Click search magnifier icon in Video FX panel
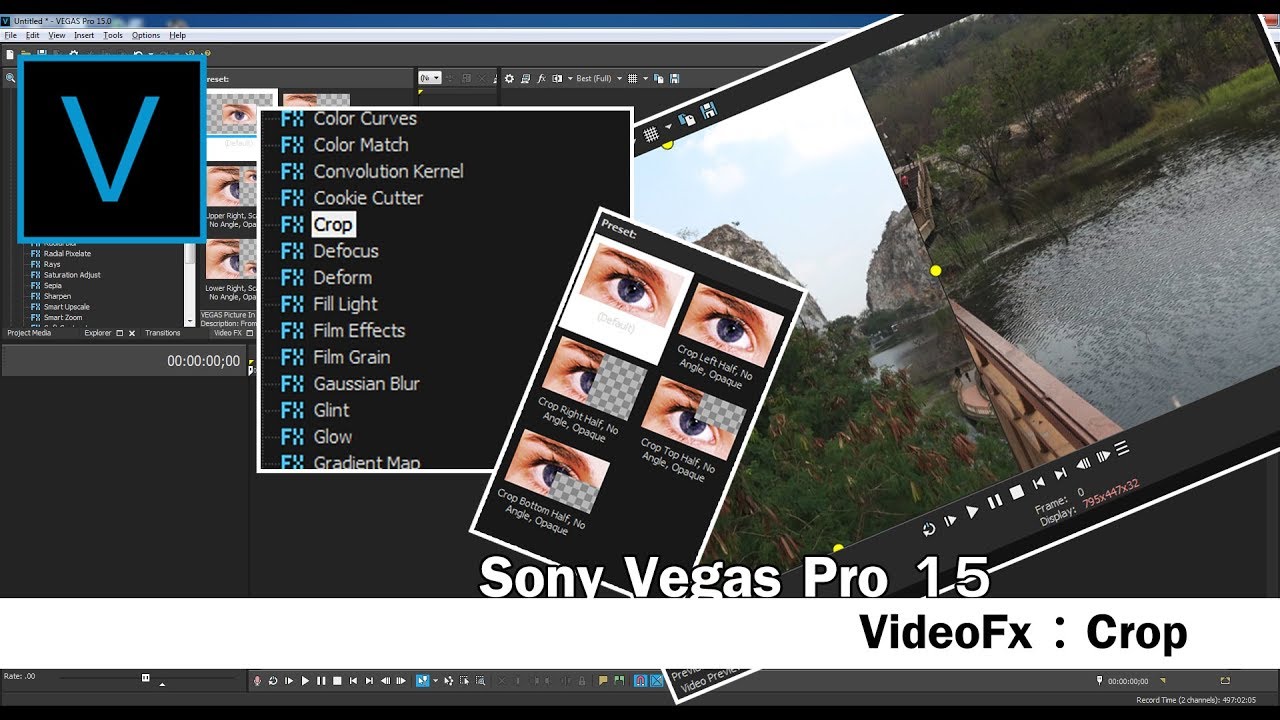 click(x=10, y=78)
